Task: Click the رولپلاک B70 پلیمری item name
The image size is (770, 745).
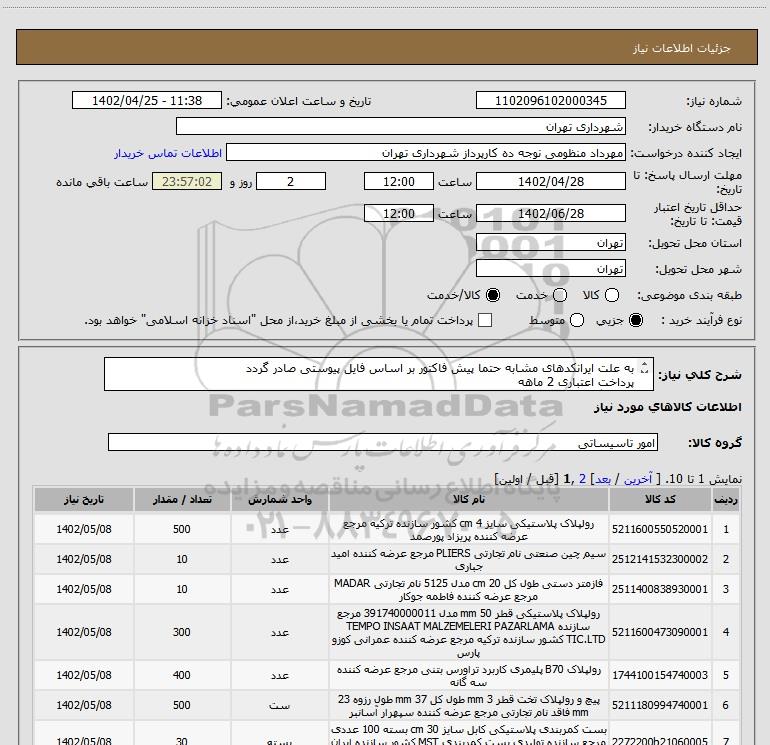Action: pos(468,676)
